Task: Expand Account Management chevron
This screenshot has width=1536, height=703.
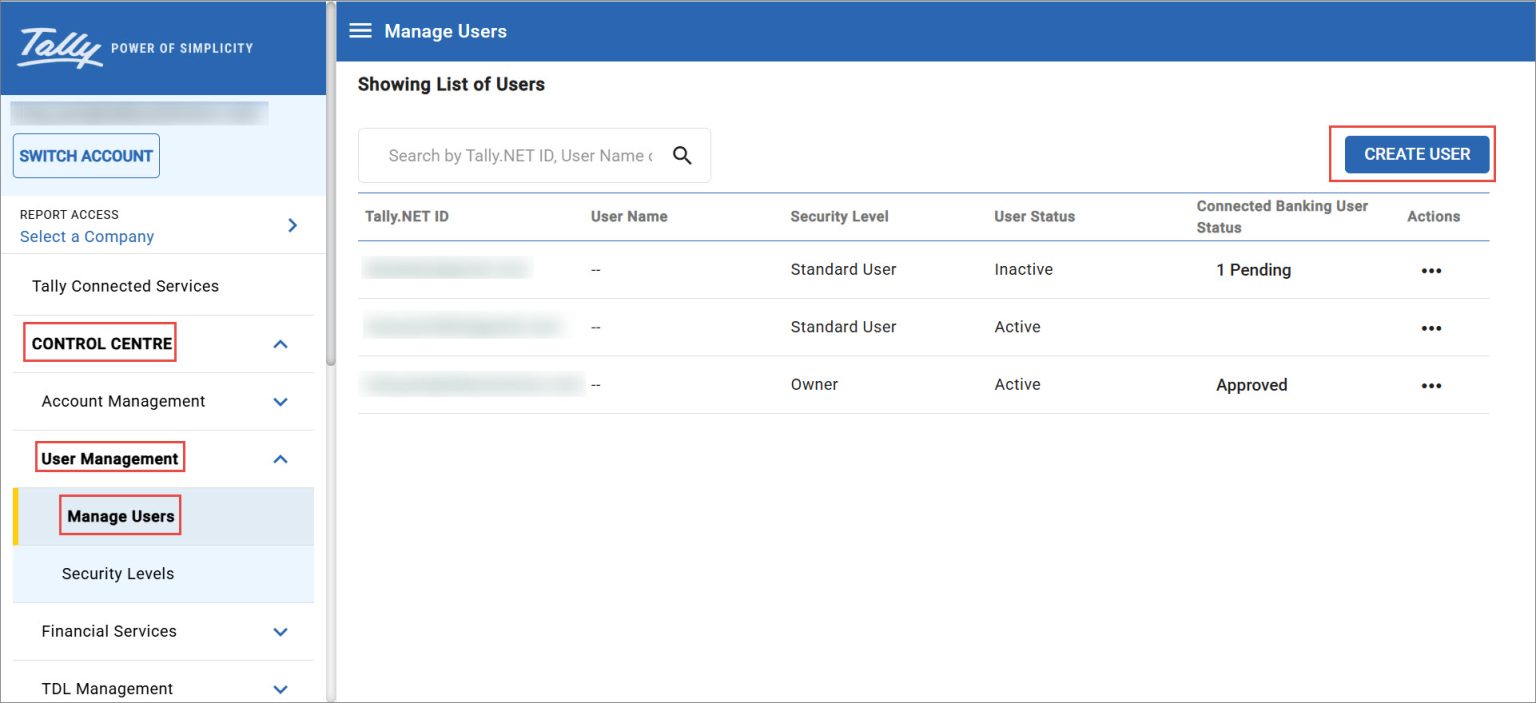Action: (x=280, y=402)
